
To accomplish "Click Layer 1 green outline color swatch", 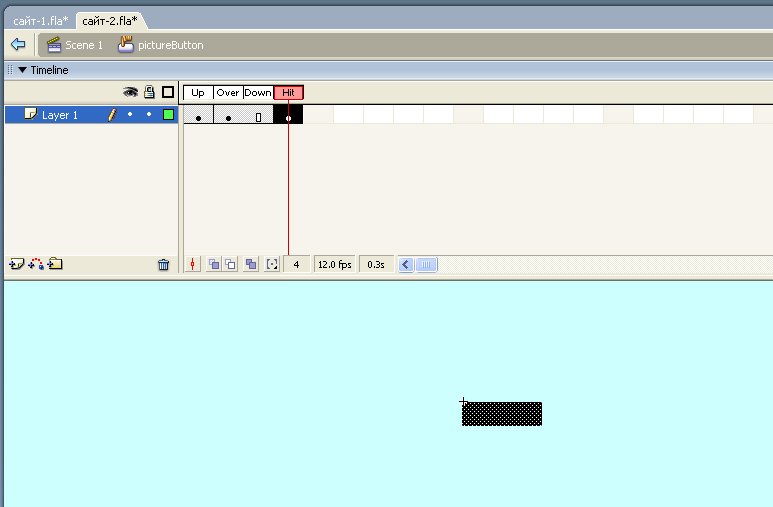I will pos(168,115).
